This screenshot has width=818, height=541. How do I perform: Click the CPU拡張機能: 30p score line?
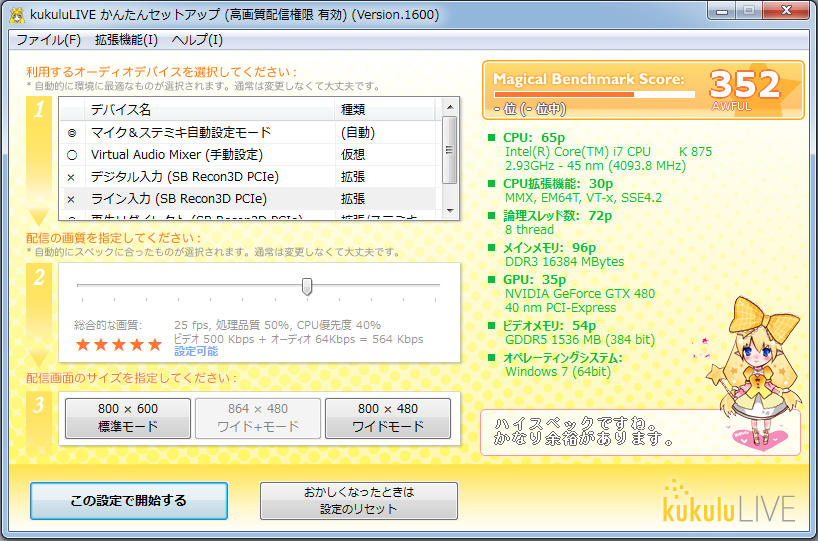[558, 184]
